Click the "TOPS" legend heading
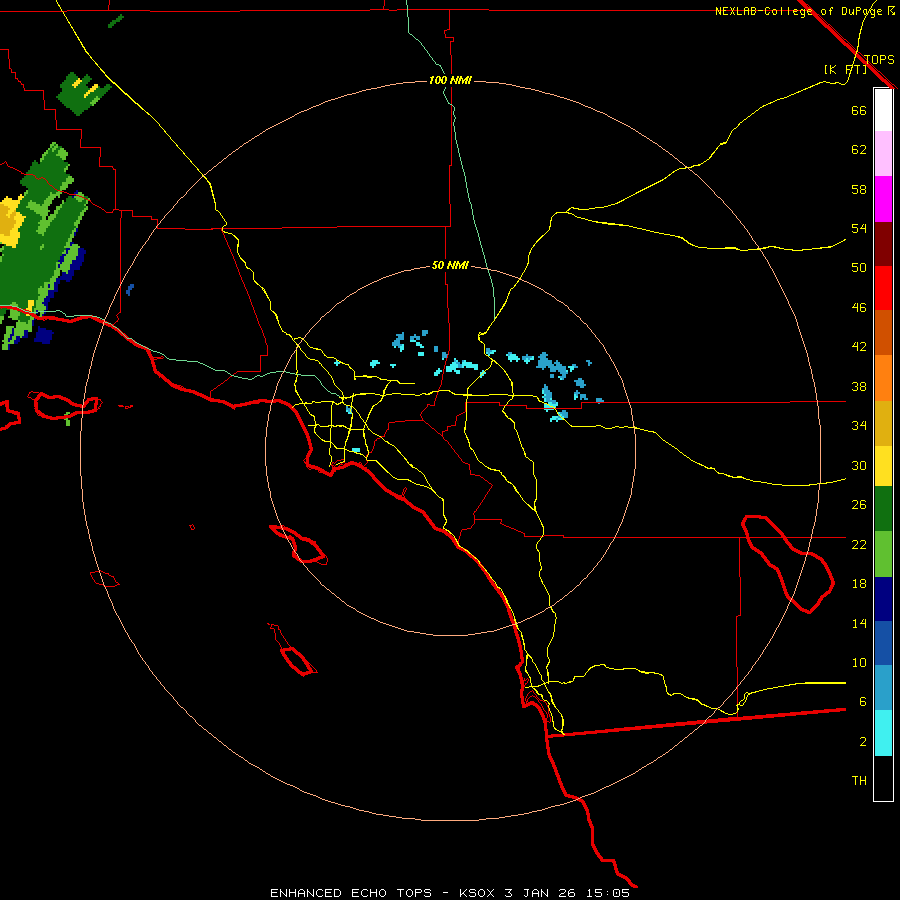 pos(879,60)
